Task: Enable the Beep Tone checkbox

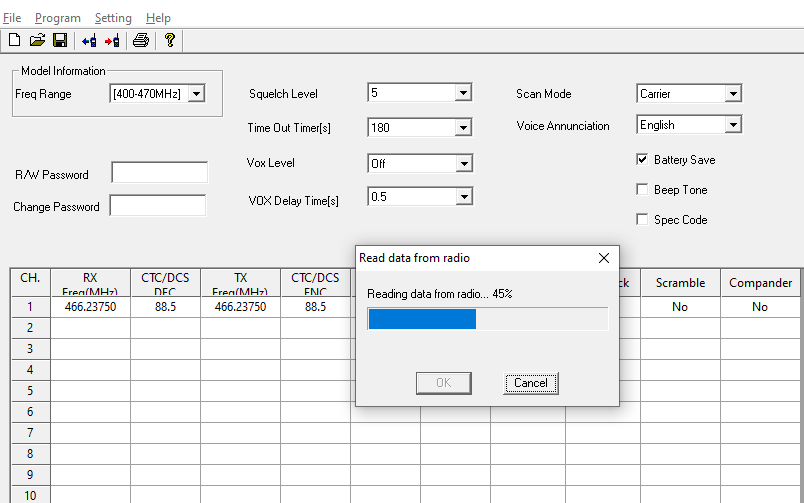Action: click(x=642, y=189)
